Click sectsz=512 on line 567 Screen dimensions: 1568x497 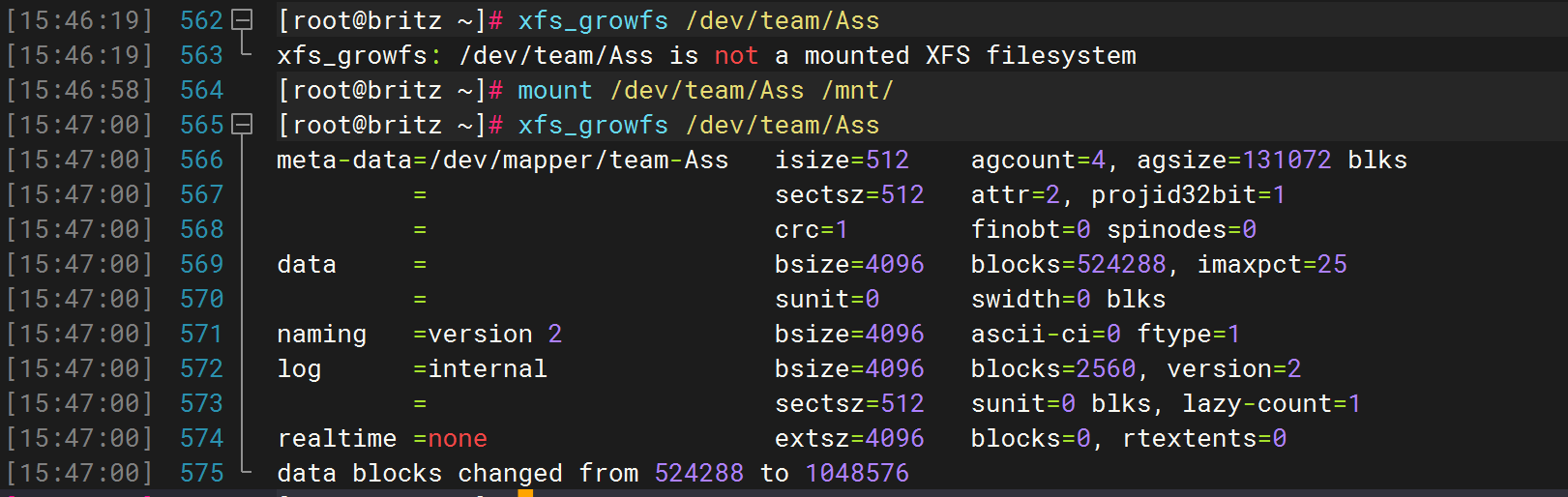tap(849, 194)
